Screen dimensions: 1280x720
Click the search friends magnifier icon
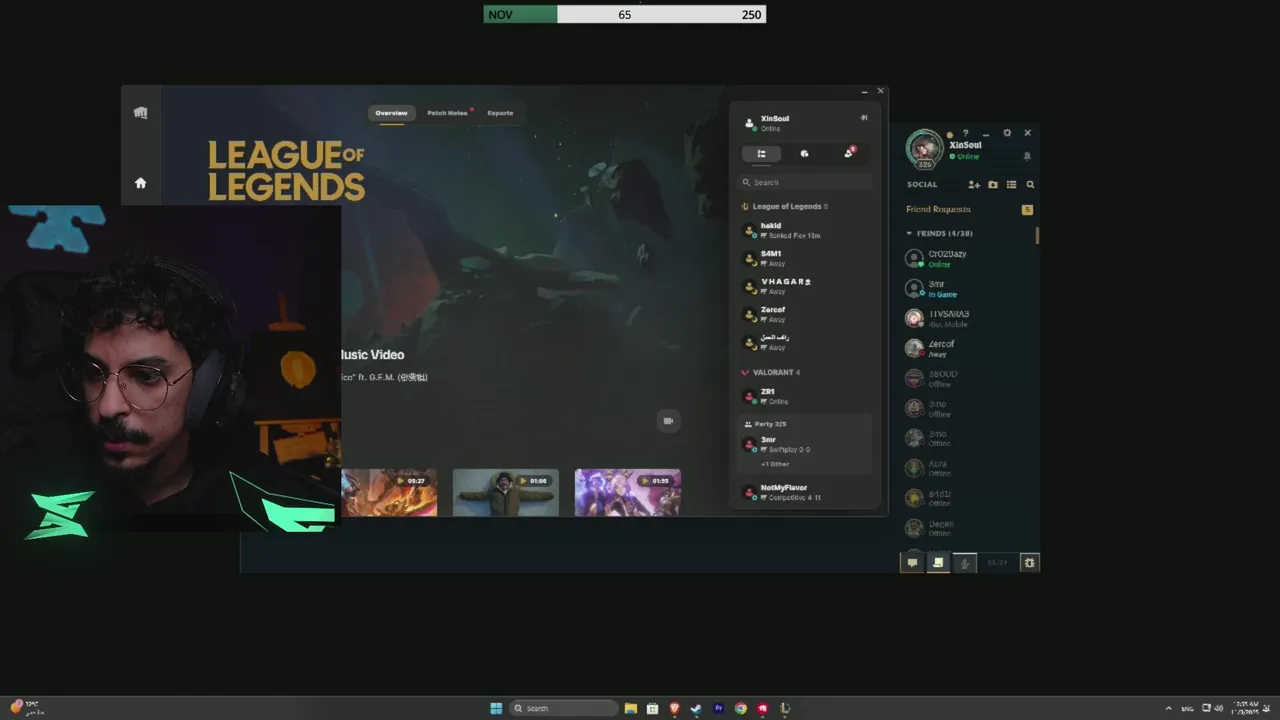1030,185
